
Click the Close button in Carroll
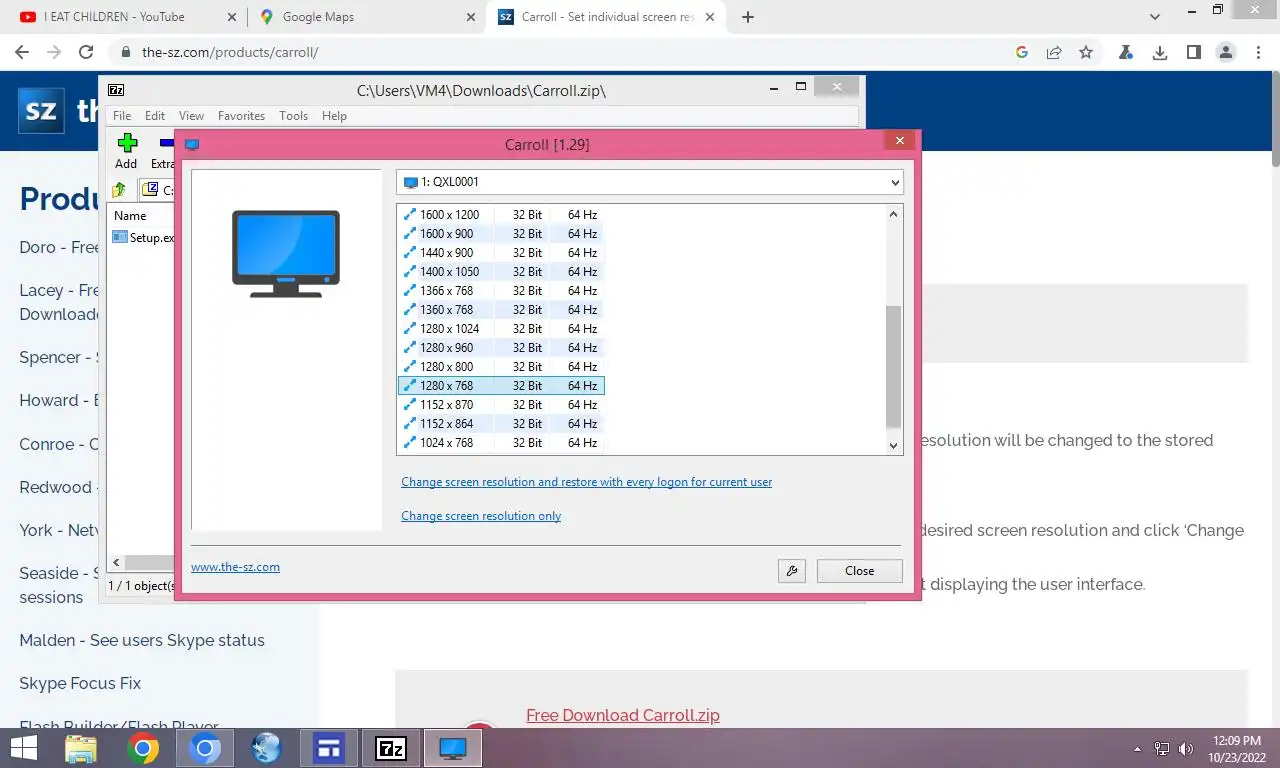[859, 571]
